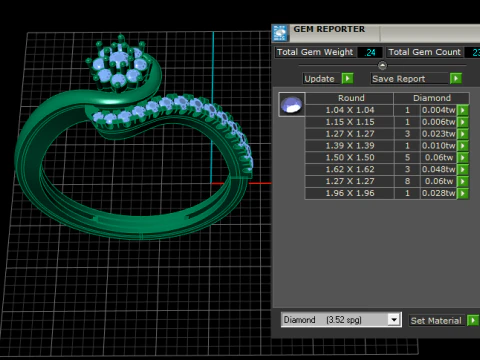480x360 pixels.
Task: Click green arrow on the 0.023tw row
Action: (463, 134)
